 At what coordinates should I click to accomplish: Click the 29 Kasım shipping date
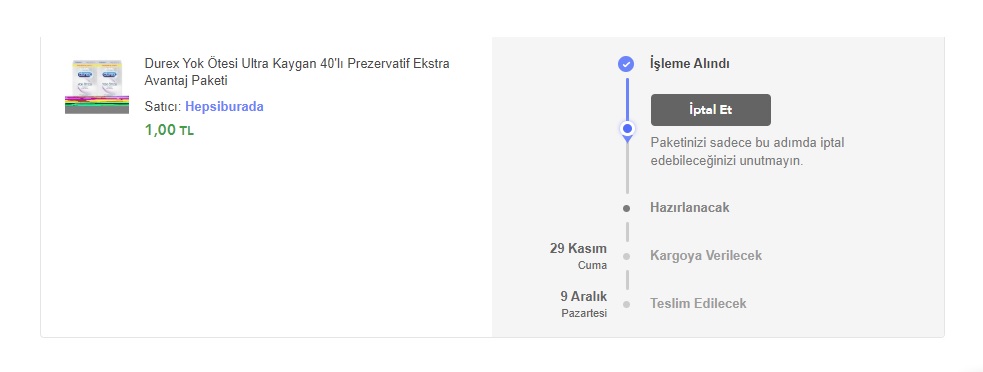tap(578, 248)
